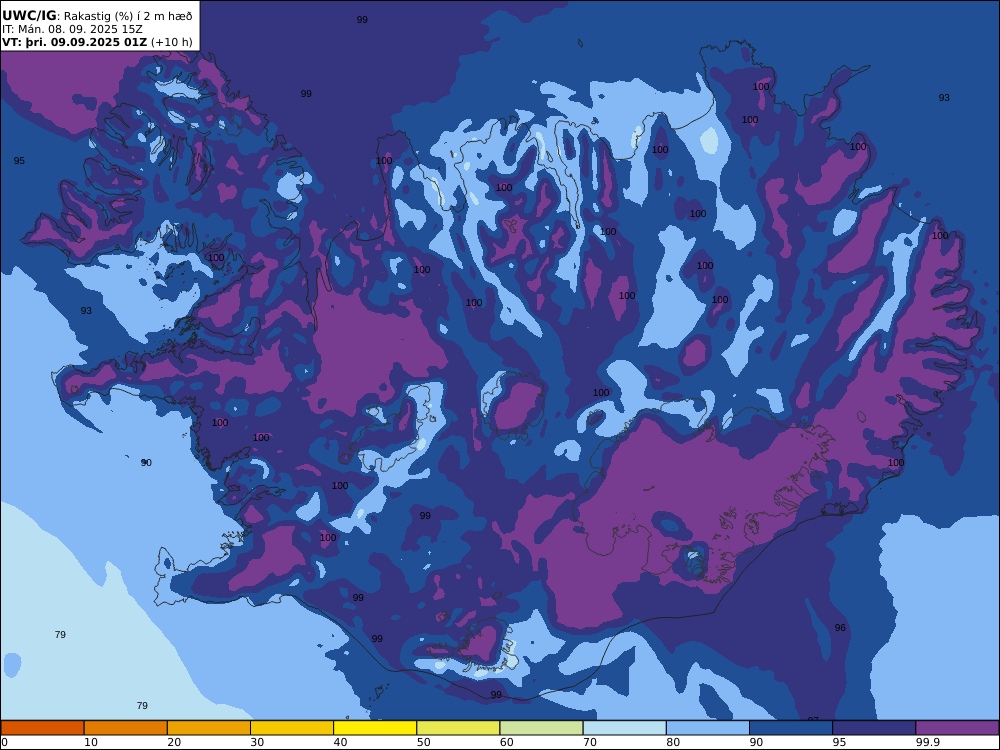The image size is (1000, 750).
Task: Click the legend tick label '50'
Action: click(x=423, y=742)
